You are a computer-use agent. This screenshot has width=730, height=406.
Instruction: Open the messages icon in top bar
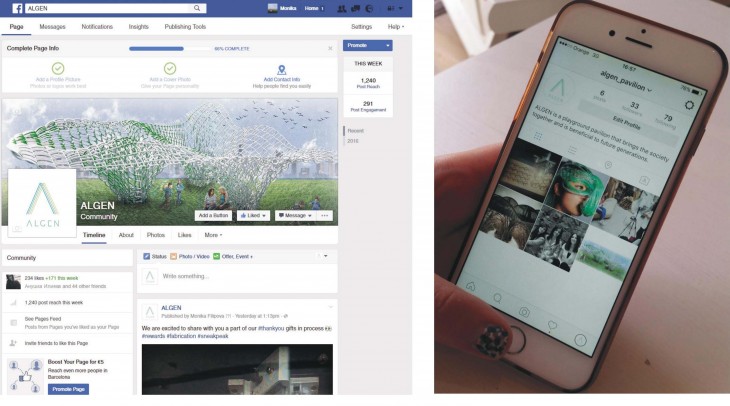[355, 8]
